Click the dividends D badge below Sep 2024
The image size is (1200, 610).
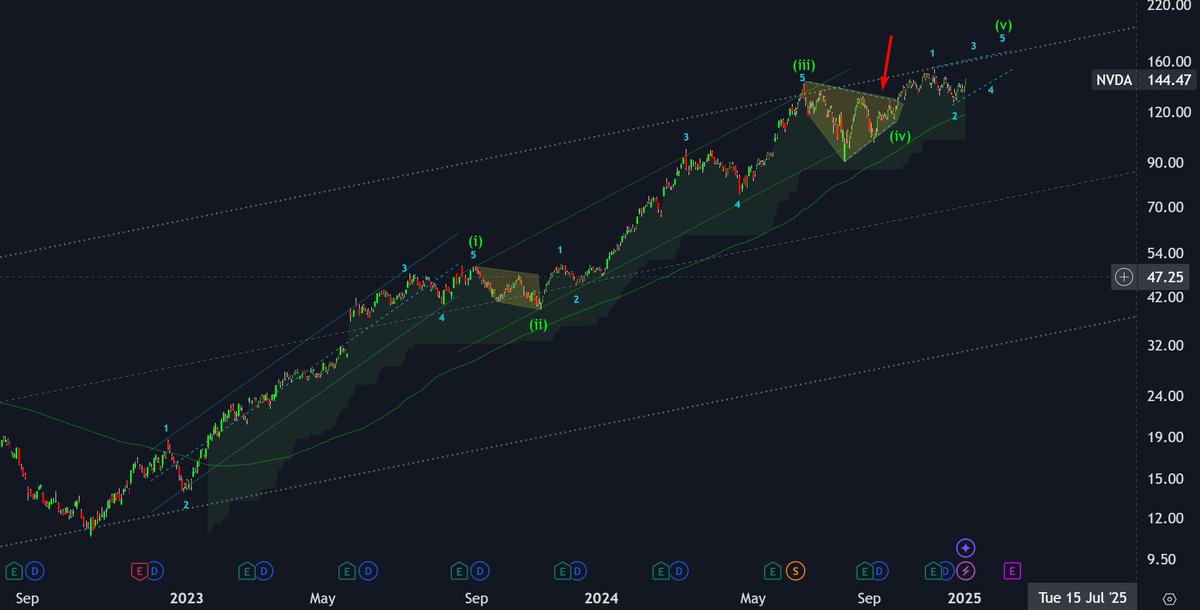pos(880,571)
